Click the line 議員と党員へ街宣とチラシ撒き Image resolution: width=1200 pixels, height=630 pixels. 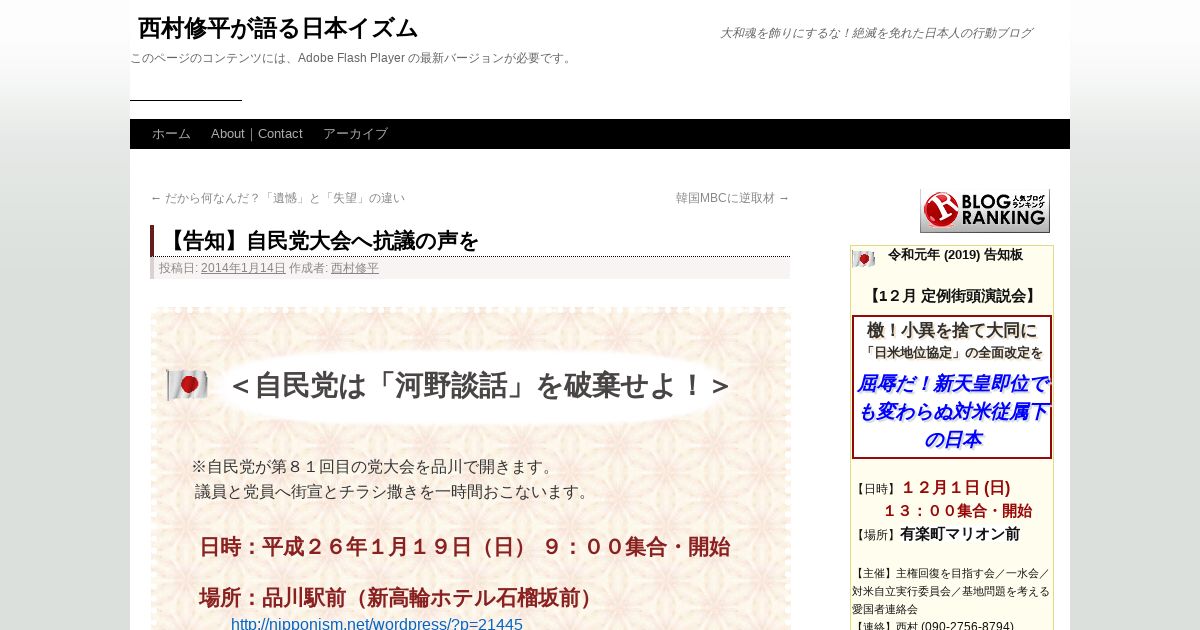pyautogui.click(x=395, y=492)
